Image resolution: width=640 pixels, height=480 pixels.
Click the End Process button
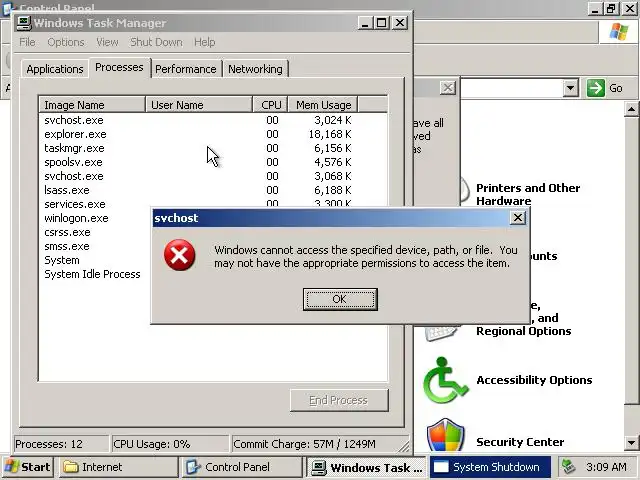point(339,400)
